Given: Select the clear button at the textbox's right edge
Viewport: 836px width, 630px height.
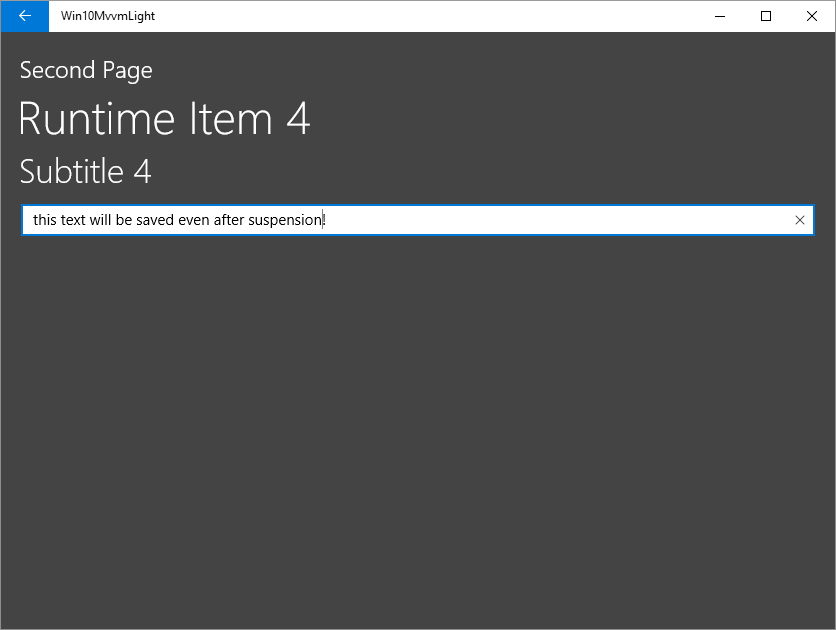Looking at the screenshot, I should tap(799, 219).
